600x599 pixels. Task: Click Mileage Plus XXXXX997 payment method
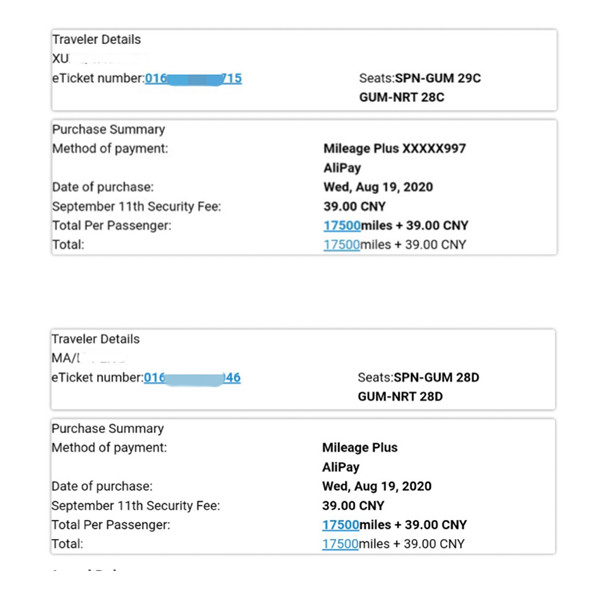pos(394,149)
